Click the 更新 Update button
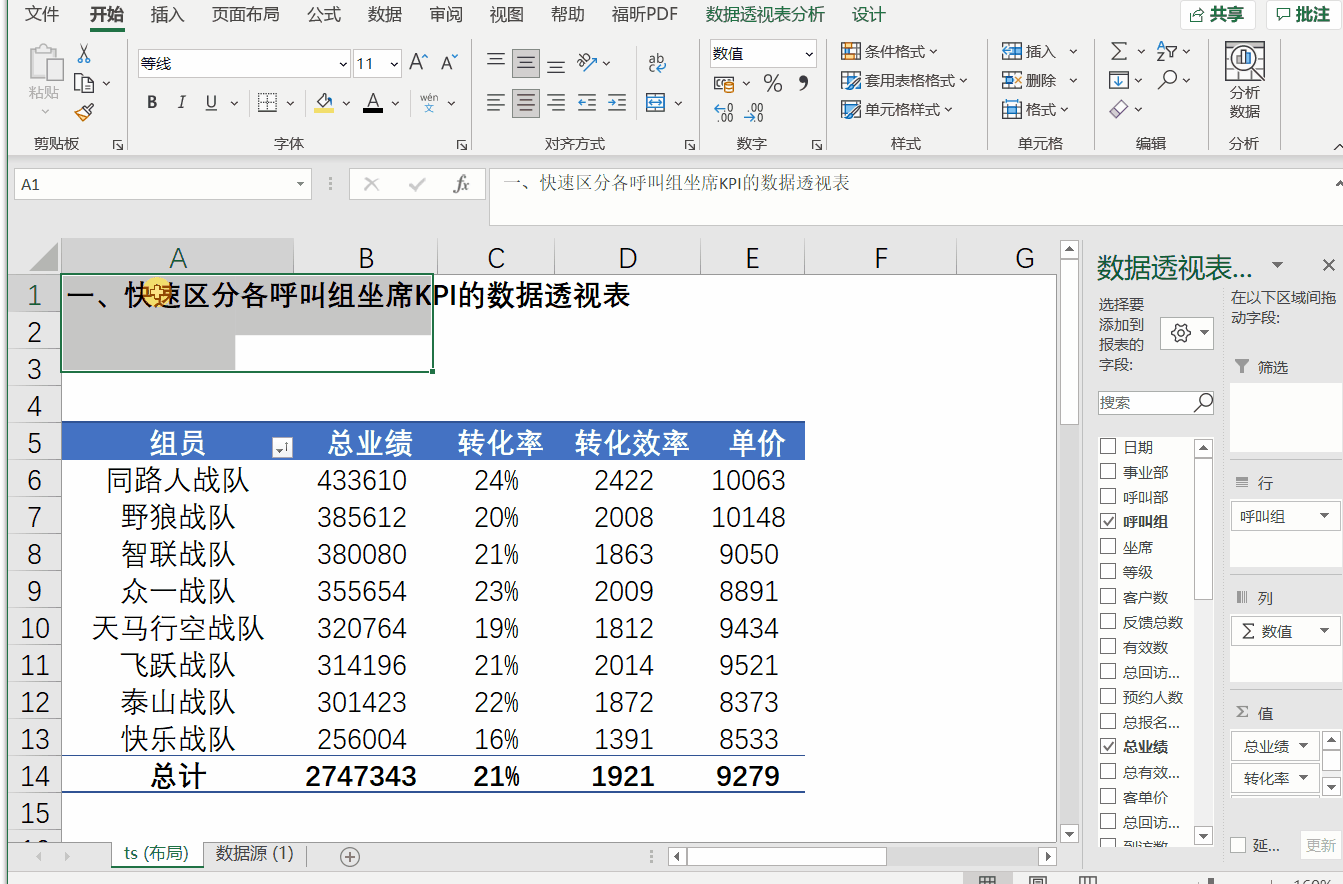The image size is (1343, 884). [x=1320, y=845]
